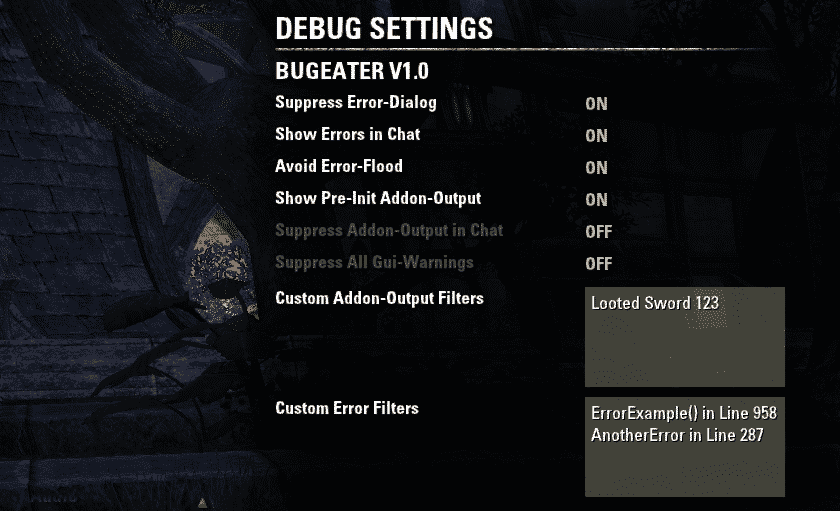Screen dimensions: 840x511
Task: Toggle the Suppress Addon-Output in Chat OFF value
Action: pyautogui.click(x=598, y=232)
